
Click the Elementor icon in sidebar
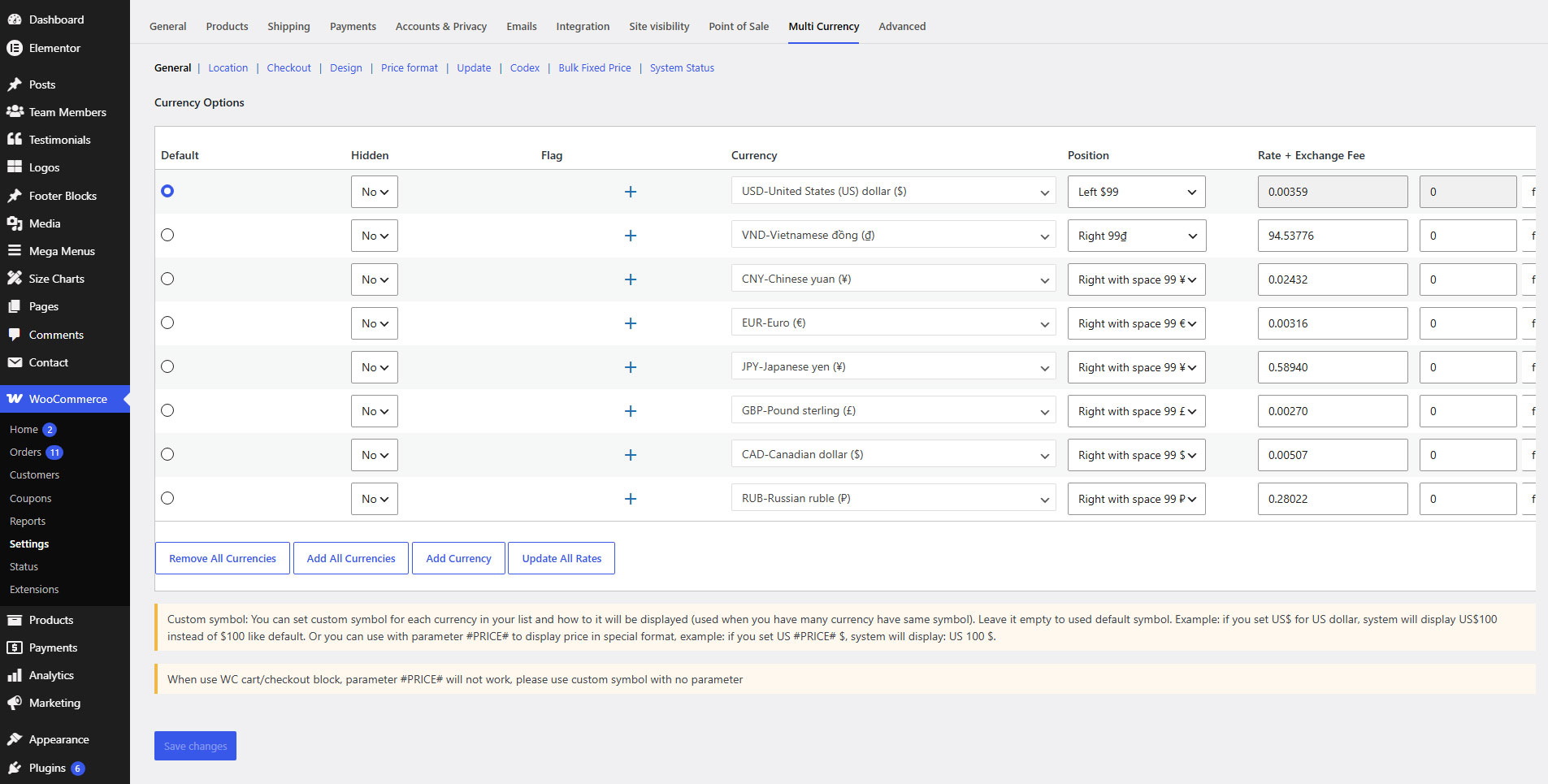(x=15, y=48)
